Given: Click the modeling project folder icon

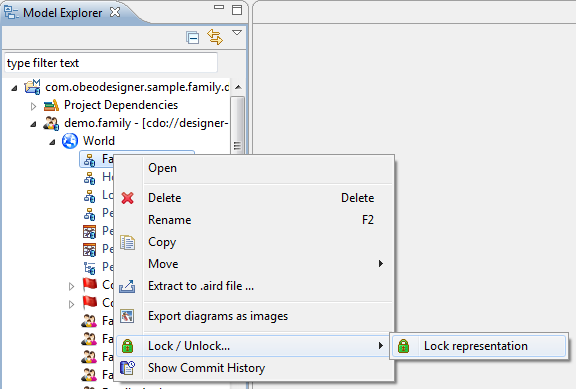Looking at the screenshot, I should point(32,87).
